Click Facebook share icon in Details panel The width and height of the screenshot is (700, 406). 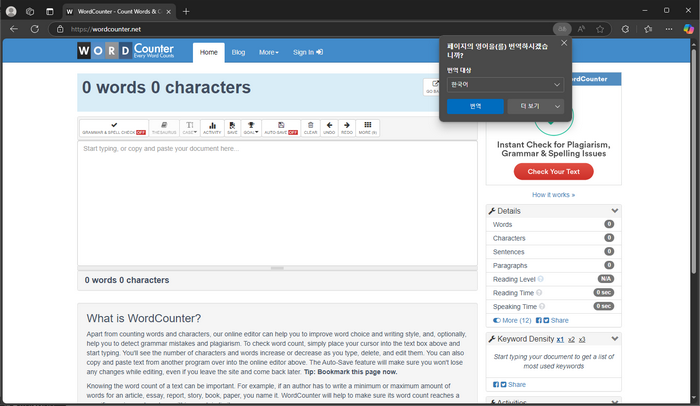(x=538, y=320)
